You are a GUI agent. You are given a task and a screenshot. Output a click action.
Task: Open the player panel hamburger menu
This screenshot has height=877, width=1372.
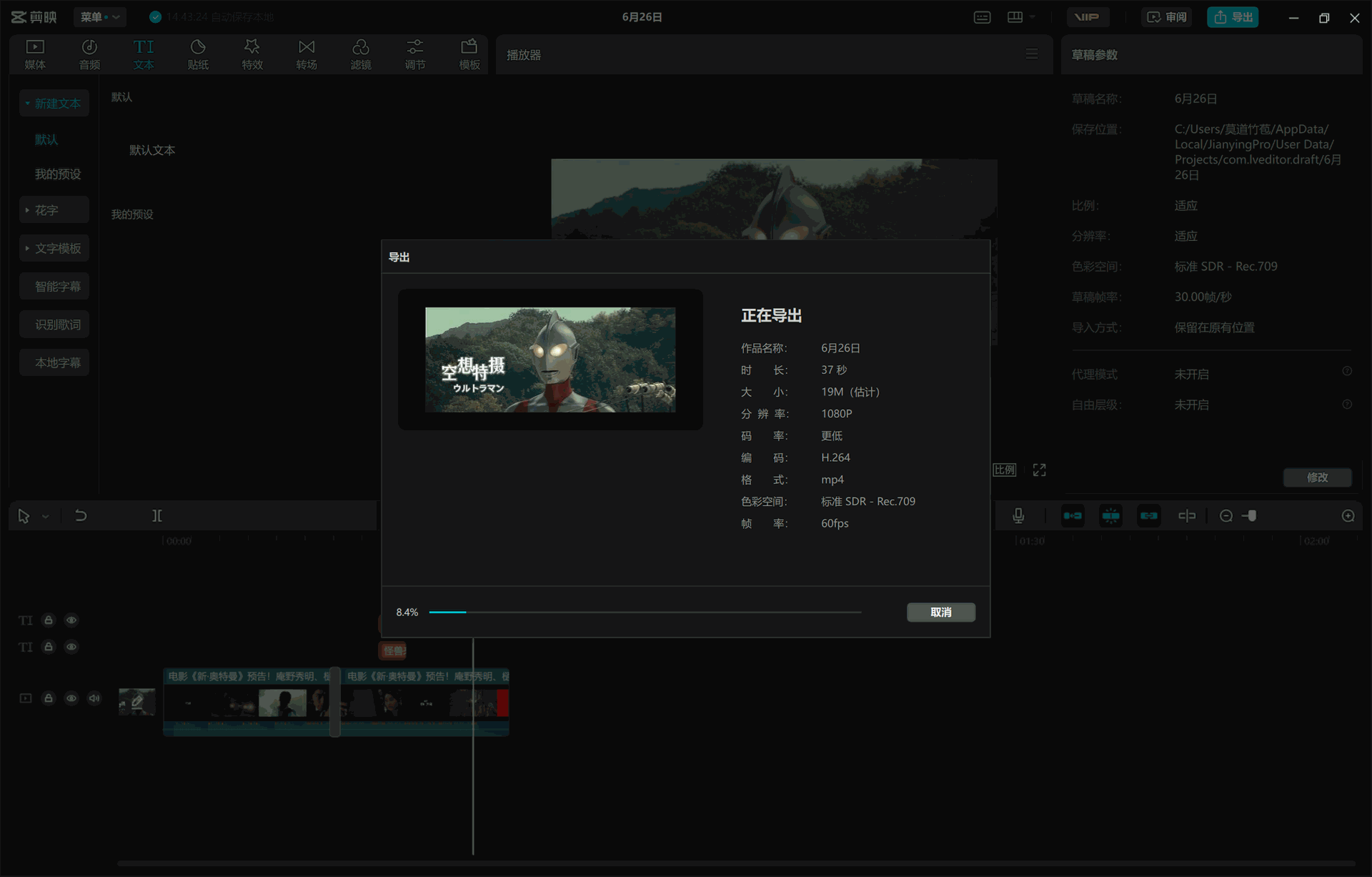pos(1031,54)
